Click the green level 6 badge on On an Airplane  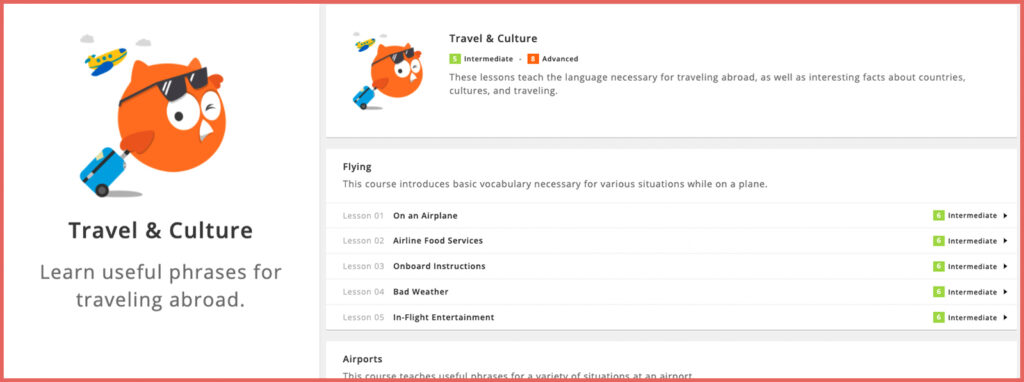(938, 215)
